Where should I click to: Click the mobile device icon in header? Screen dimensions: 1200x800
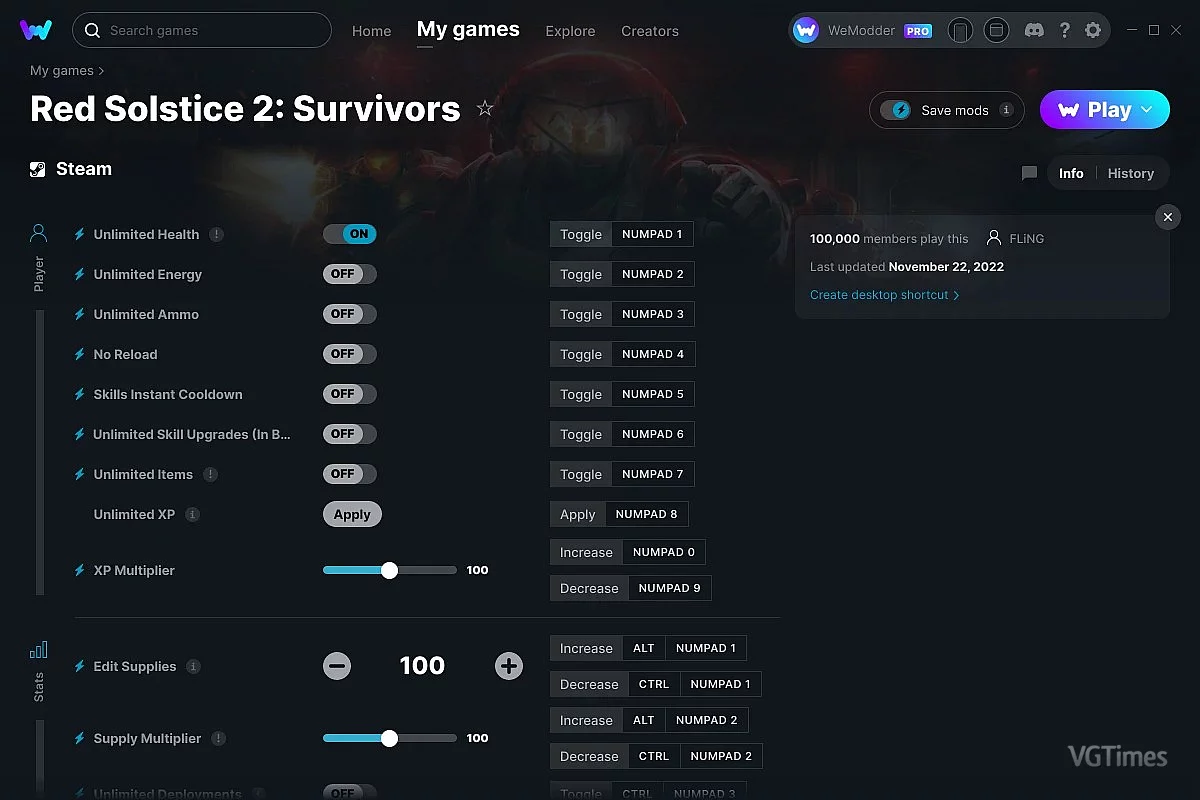coord(960,31)
